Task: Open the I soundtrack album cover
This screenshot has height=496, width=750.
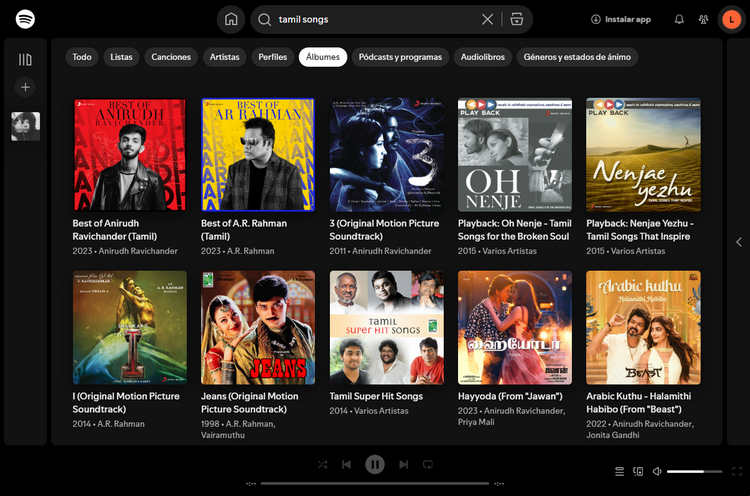Action: [130, 328]
